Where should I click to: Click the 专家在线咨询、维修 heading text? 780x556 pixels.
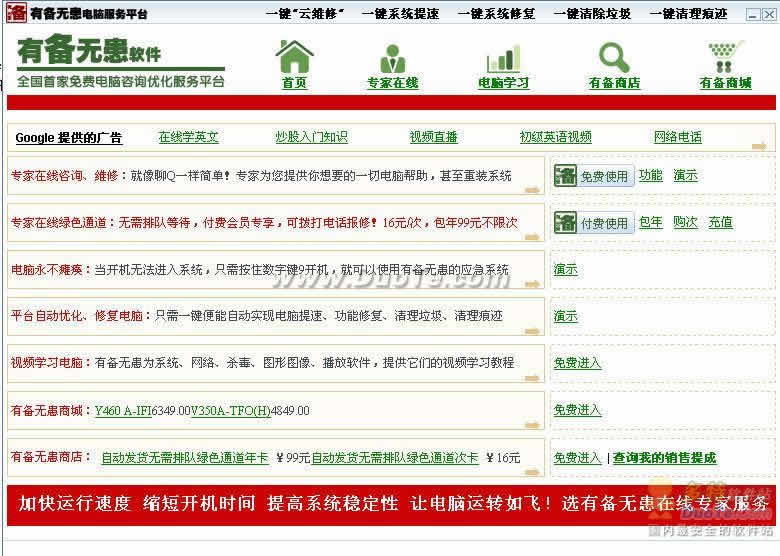click(x=65, y=176)
